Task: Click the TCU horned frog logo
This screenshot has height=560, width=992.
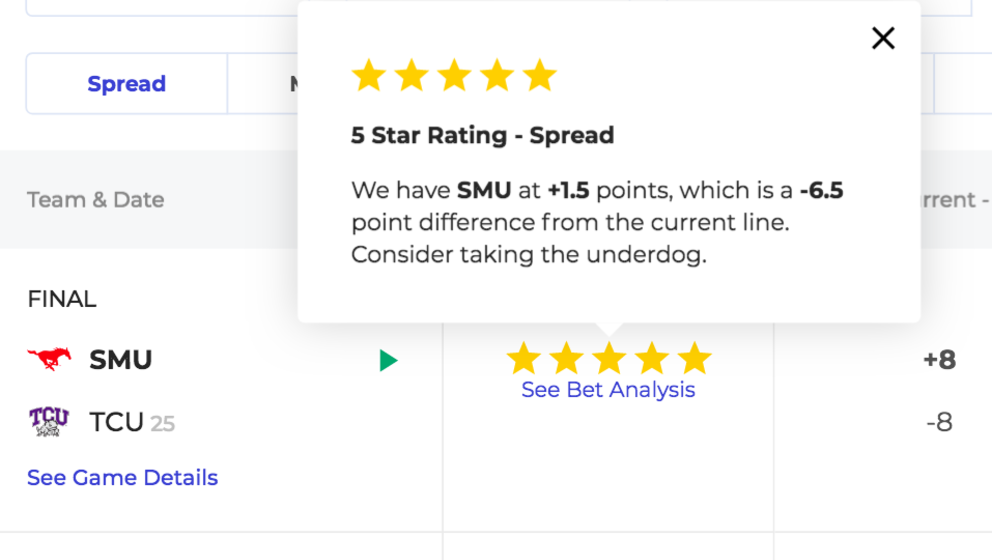Action: (49, 421)
